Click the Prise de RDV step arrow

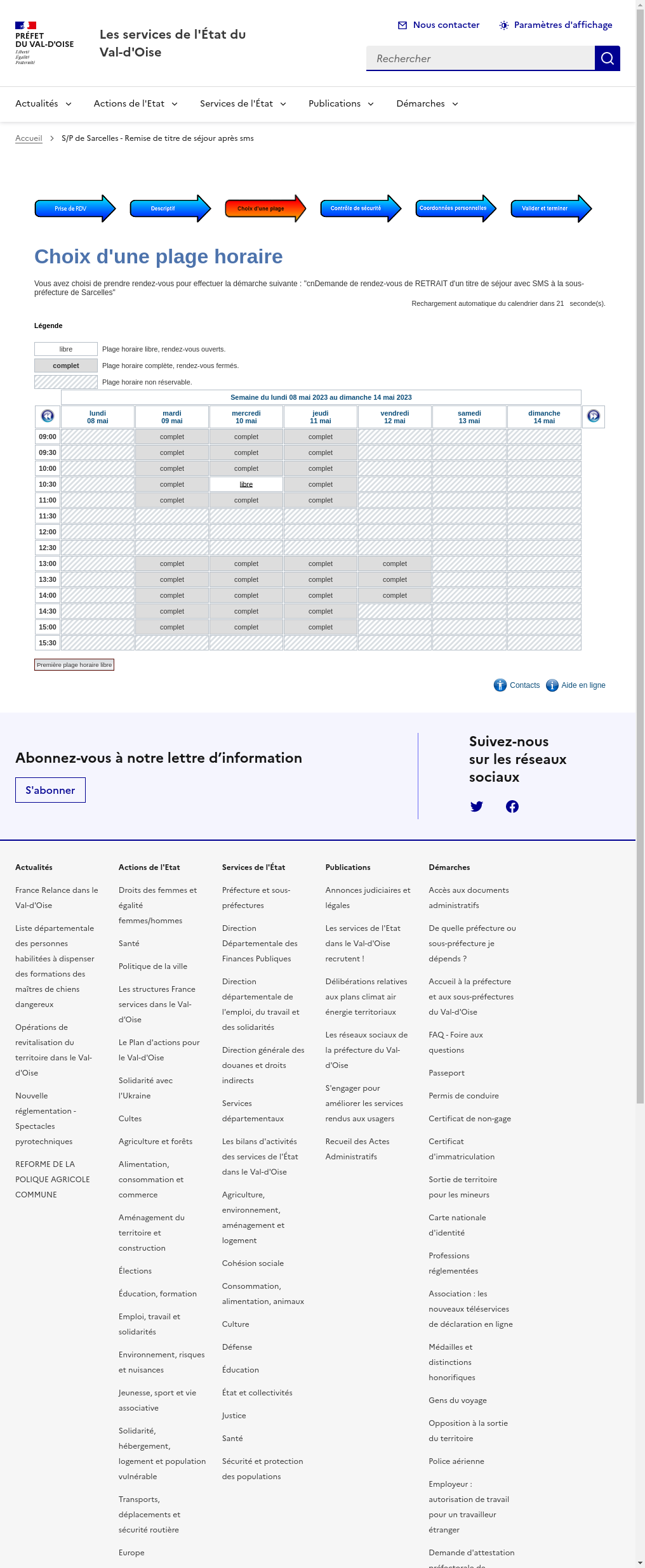75,208
